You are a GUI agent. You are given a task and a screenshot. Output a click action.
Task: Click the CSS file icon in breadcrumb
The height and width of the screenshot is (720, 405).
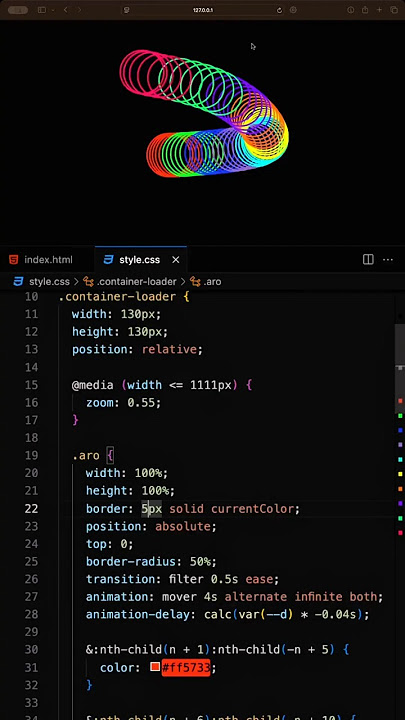click(x=18, y=281)
